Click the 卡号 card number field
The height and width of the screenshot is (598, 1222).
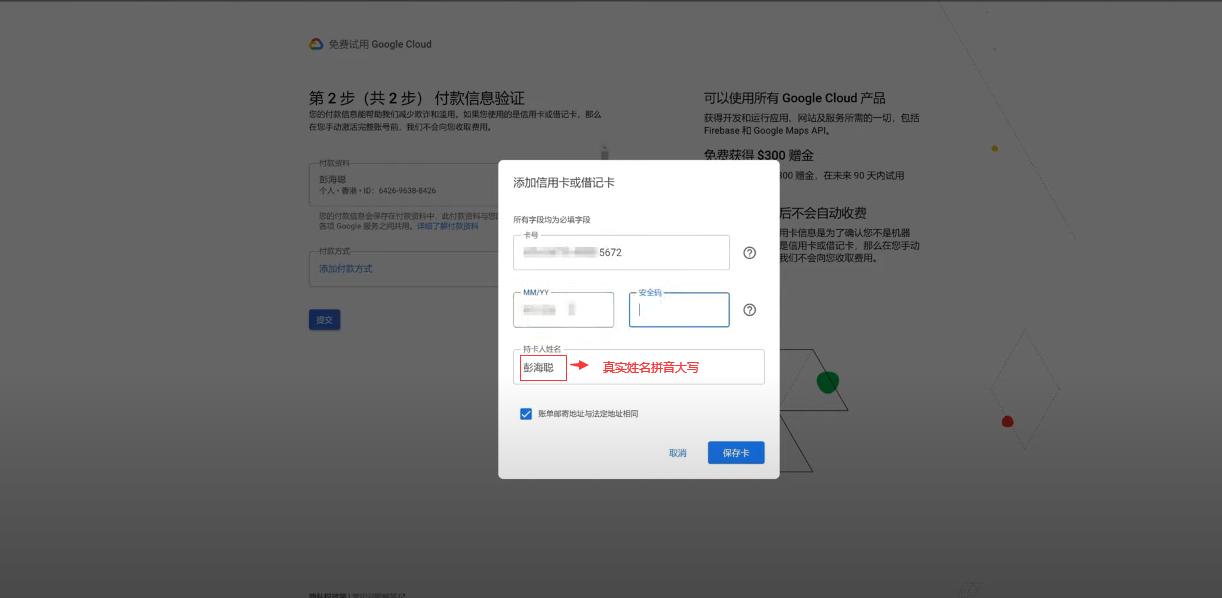pyautogui.click(x=621, y=252)
